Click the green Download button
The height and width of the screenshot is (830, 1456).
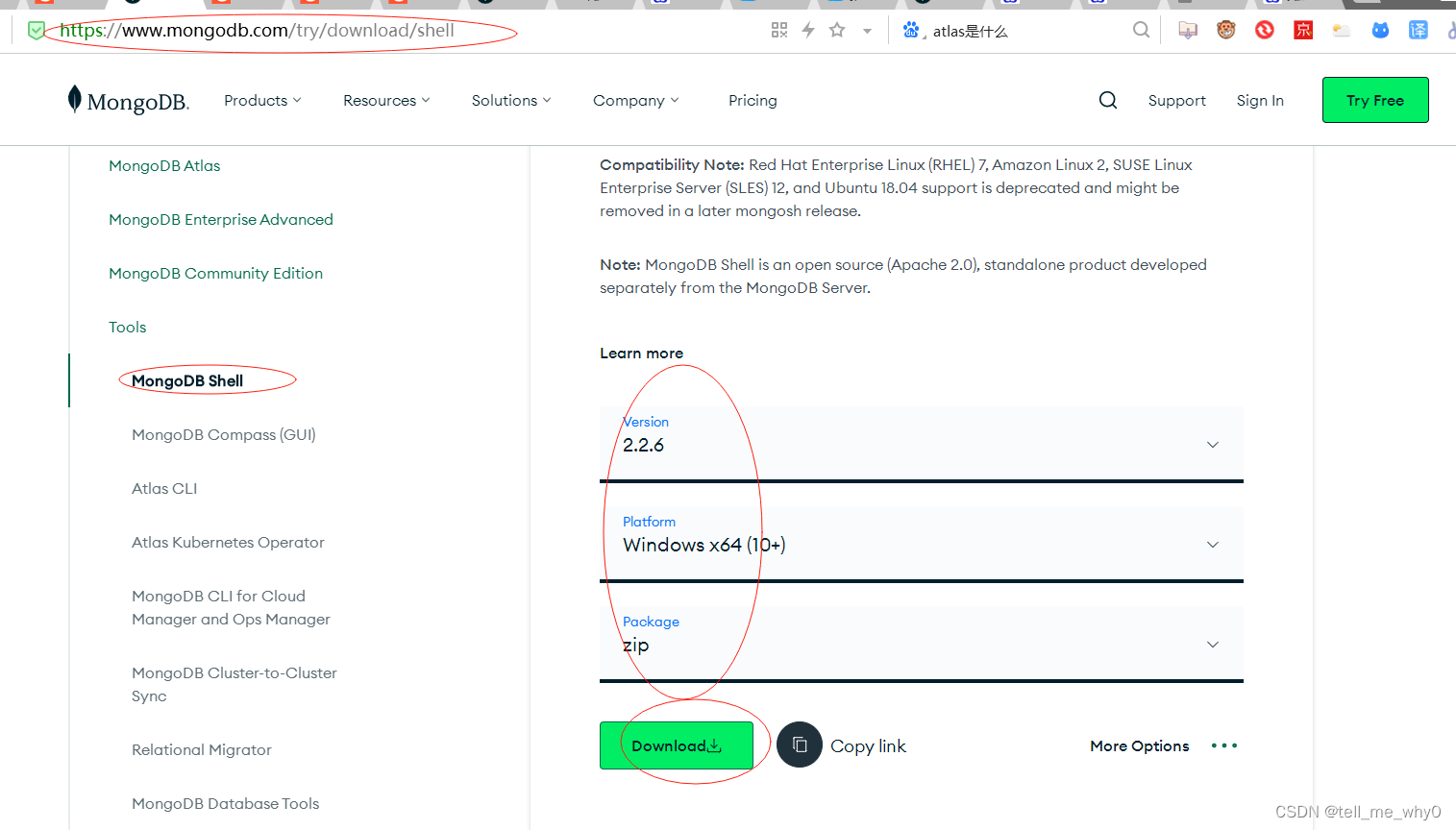point(677,745)
